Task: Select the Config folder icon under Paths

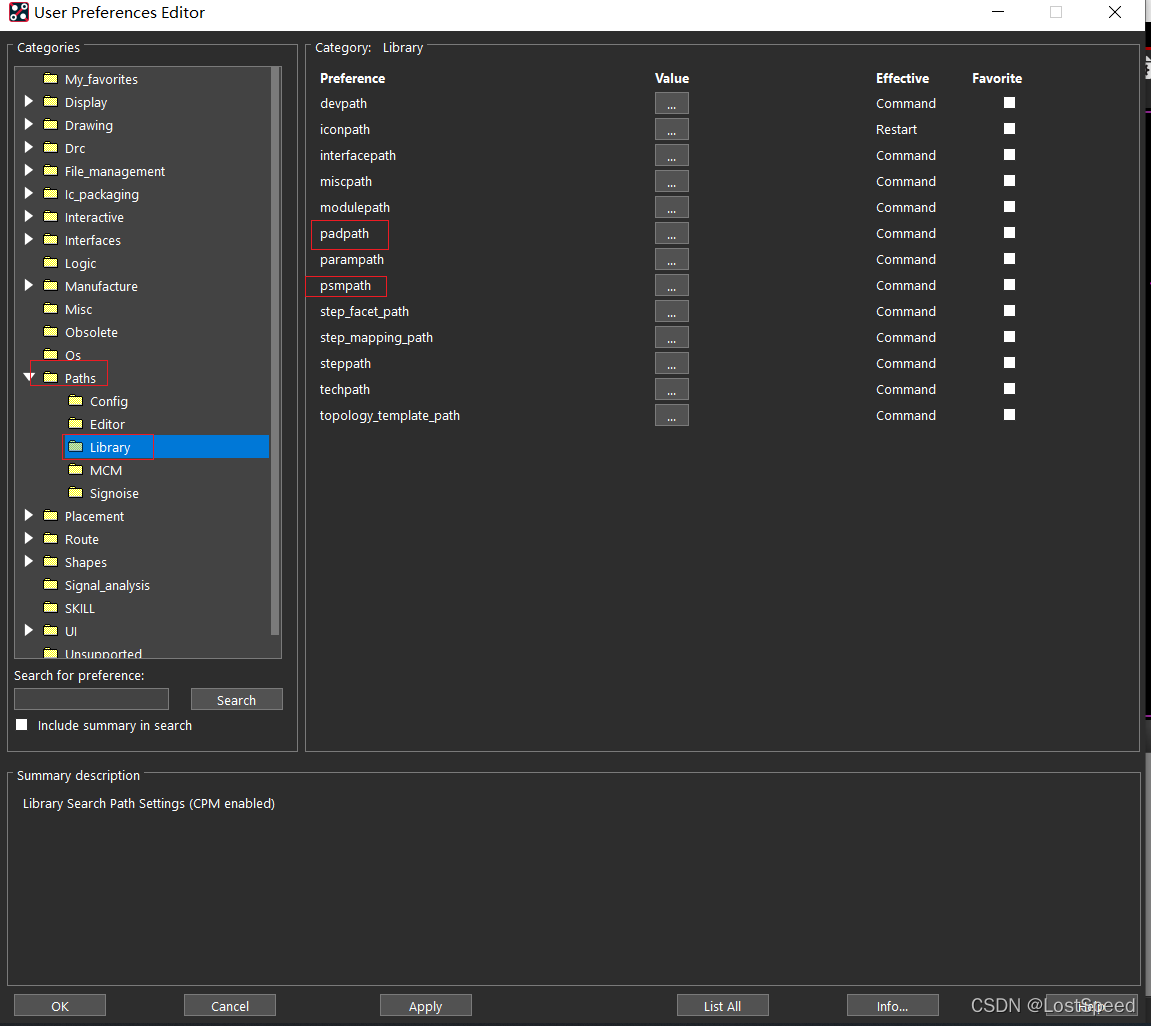Action: [75, 401]
